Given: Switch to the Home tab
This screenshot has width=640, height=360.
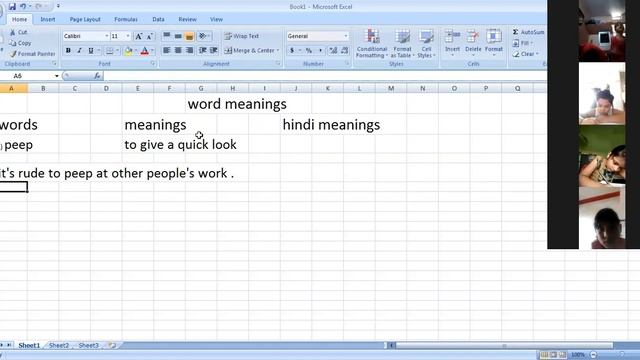Looking at the screenshot, I should (x=19, y=19).
